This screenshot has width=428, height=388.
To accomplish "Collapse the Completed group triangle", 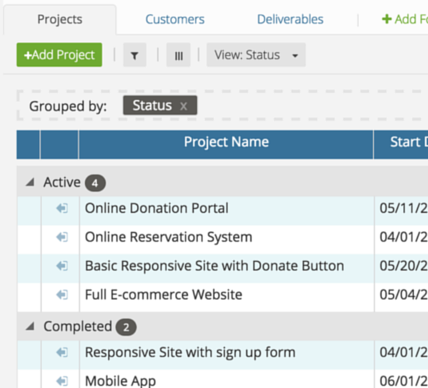I will pyautogui.click(x=30, y=326).
